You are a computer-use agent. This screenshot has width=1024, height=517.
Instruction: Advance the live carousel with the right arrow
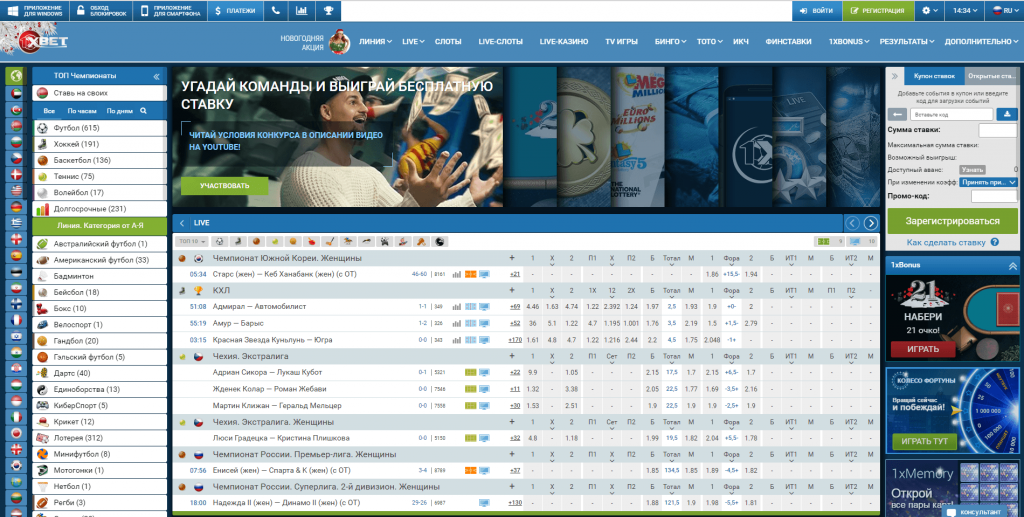(x=871, y=223)
